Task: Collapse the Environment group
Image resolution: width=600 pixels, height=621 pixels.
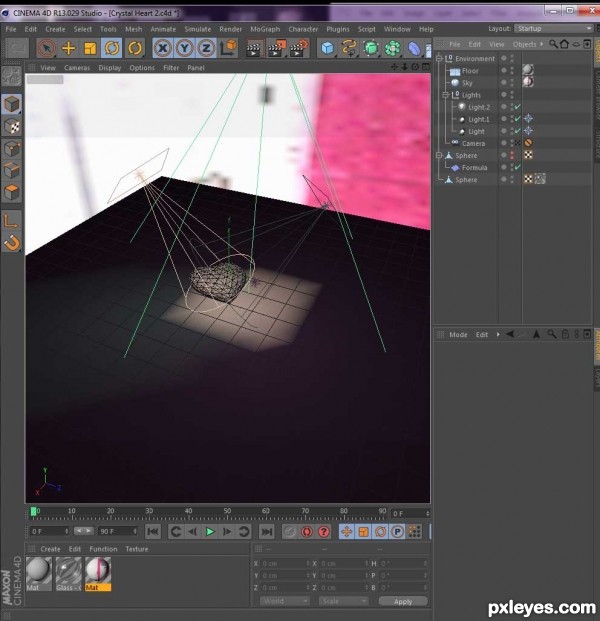Action: 439,58
